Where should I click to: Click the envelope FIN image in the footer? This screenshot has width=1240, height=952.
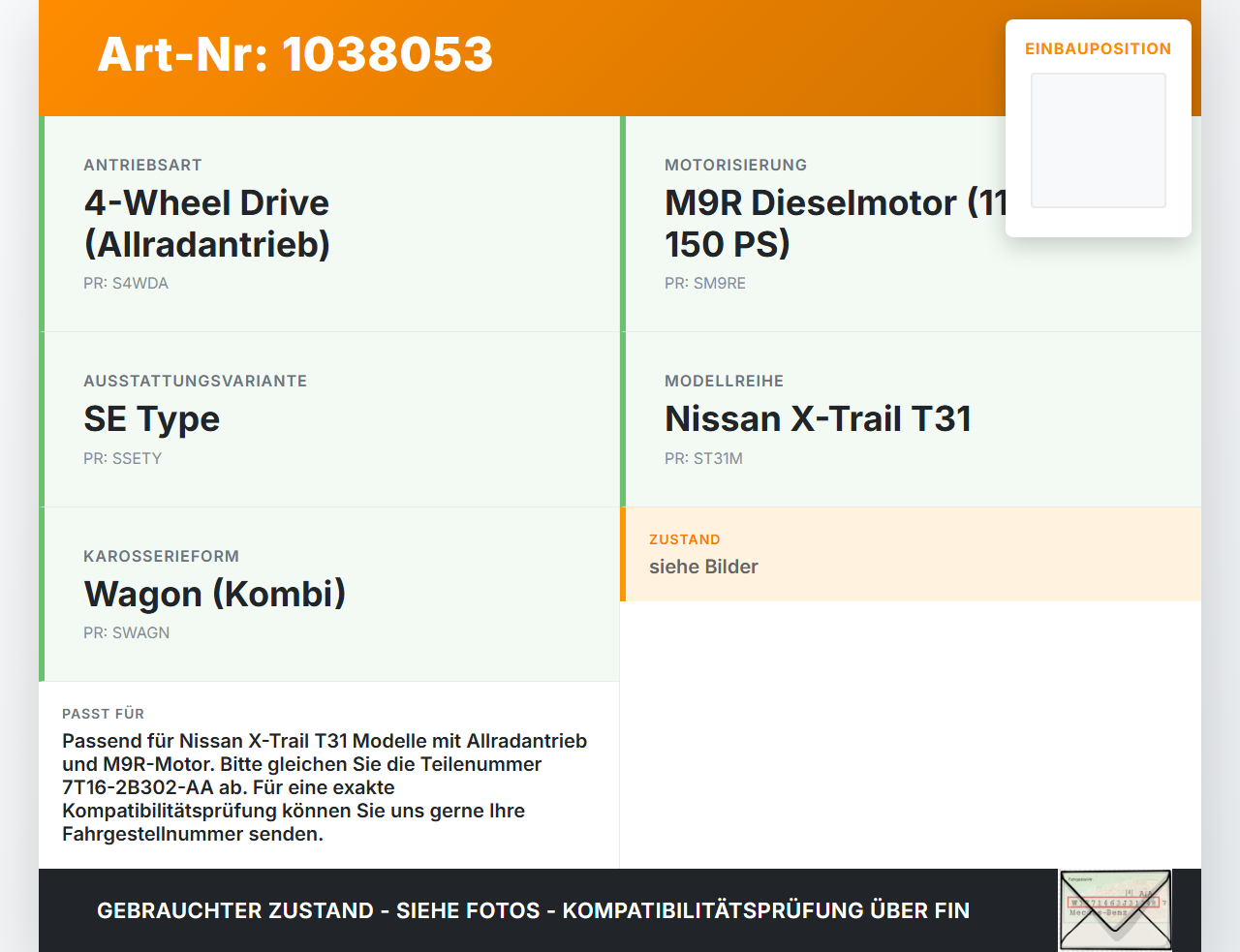(x=1115, y=910)
